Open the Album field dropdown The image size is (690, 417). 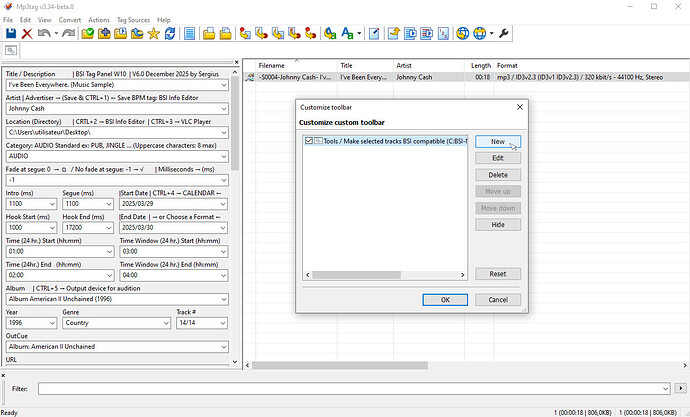coord(224,299)
